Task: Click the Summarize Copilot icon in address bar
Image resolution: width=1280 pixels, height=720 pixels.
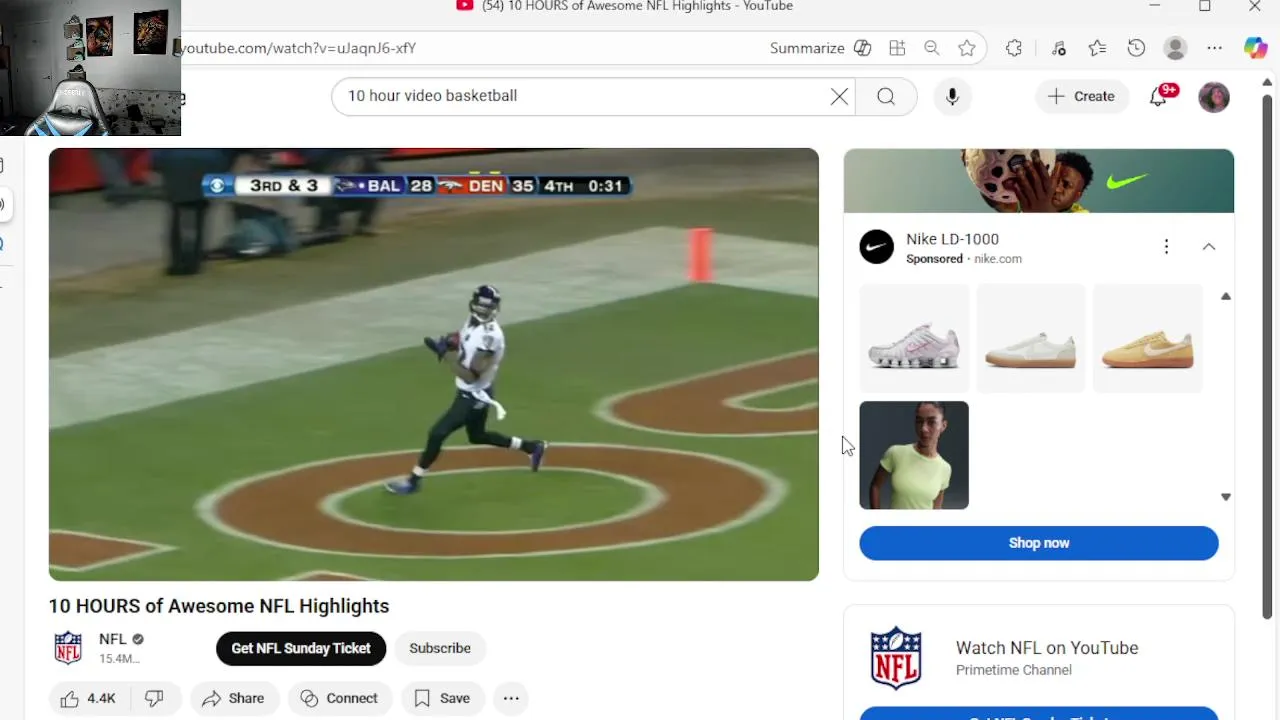Action: pos(863,48)
